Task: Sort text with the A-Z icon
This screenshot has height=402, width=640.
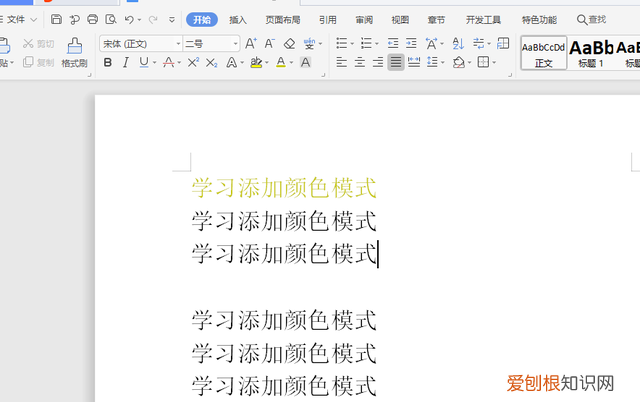Action: coord(458,43)
